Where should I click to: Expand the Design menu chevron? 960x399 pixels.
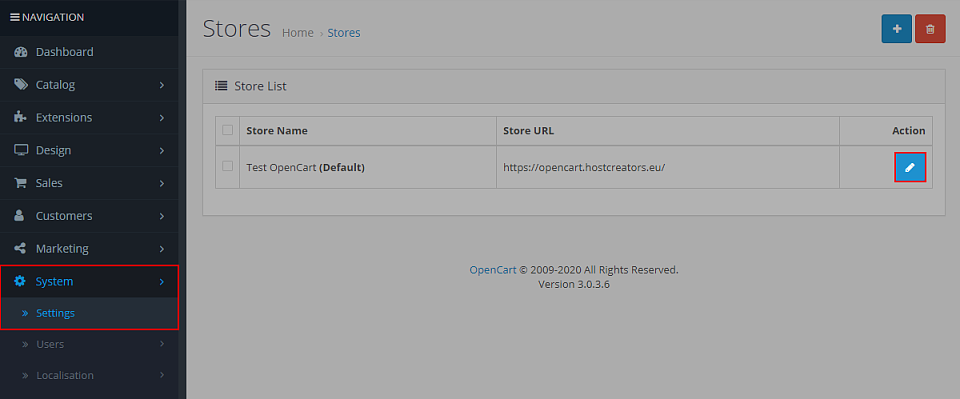pos(162,151)
